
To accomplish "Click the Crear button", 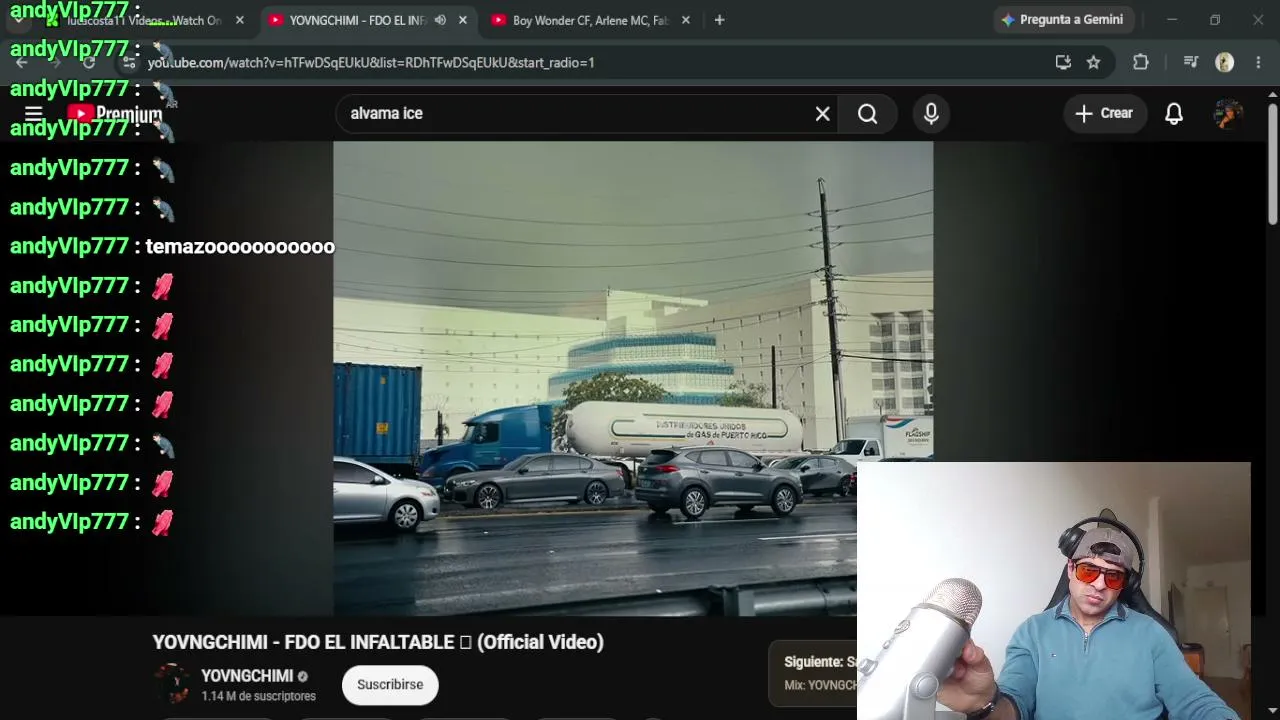I will point(1104,114).
